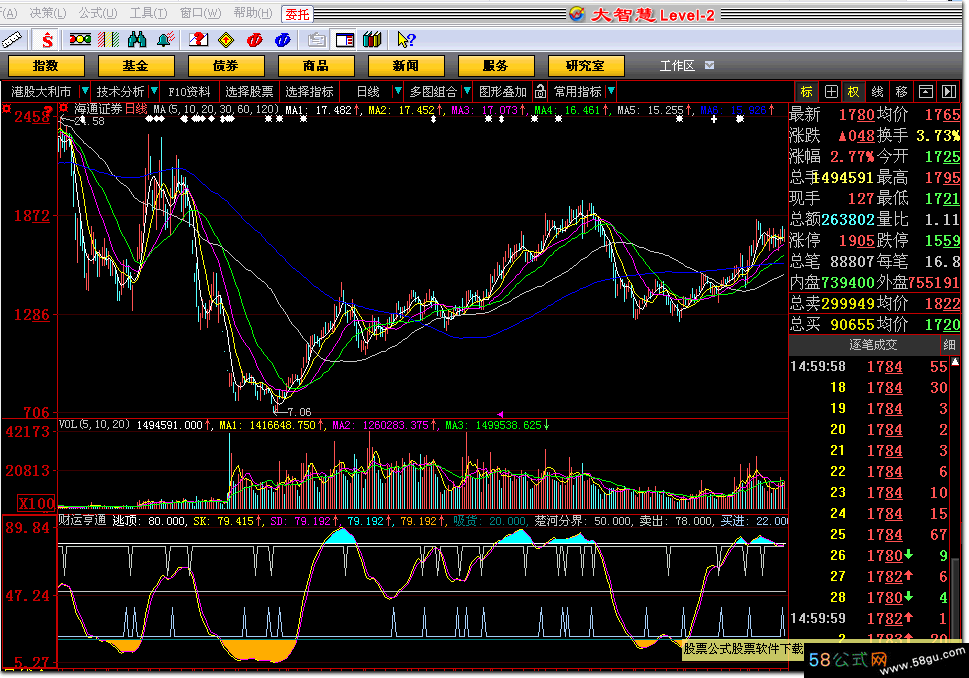Viewport: 969px width, 678px height.
Task: Expand the 技术分析 dropdown arrow
Action: click(154, 91)
